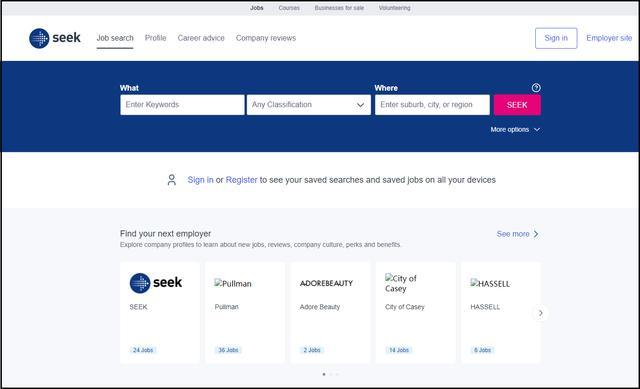
Task: Click the Sign in button in header
Action: pos(556,38)
